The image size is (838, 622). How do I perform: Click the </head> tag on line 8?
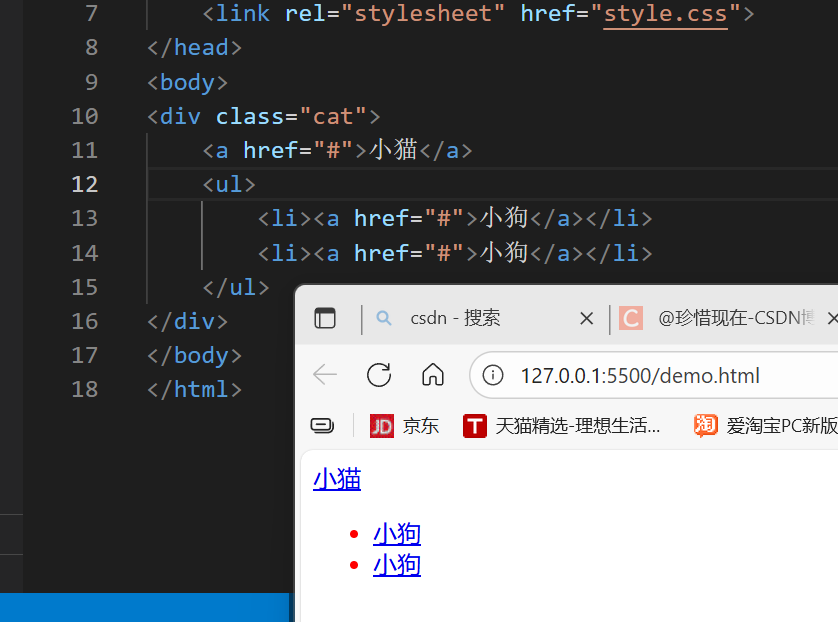[x=195, y=48]
